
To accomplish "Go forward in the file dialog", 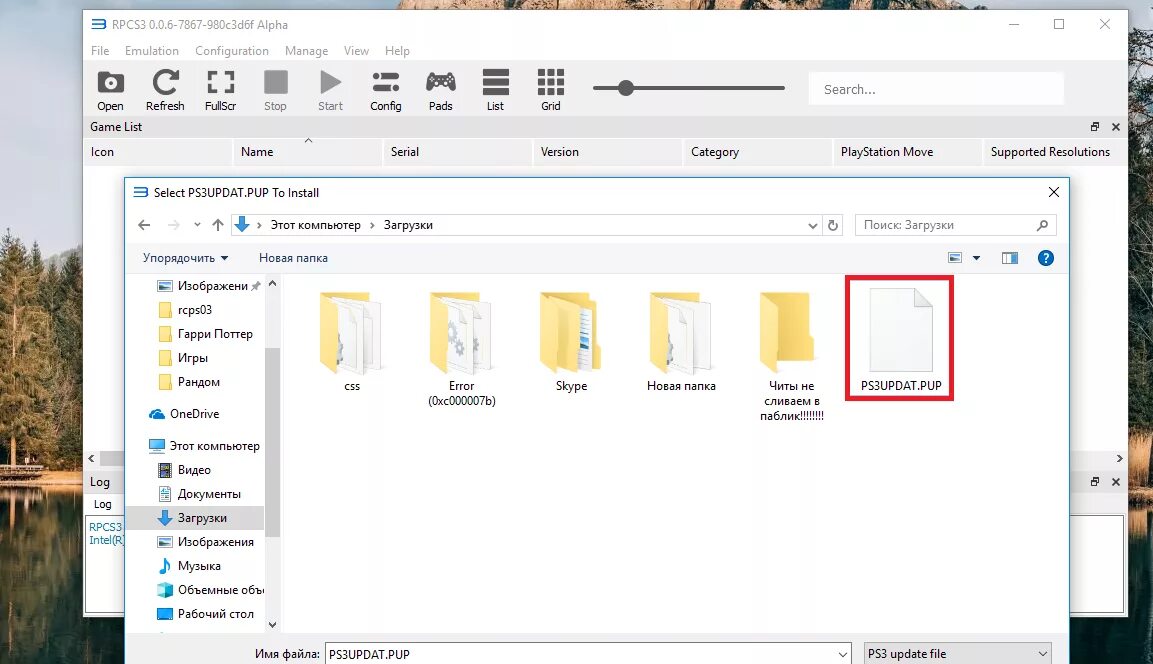I will [174, 225].
